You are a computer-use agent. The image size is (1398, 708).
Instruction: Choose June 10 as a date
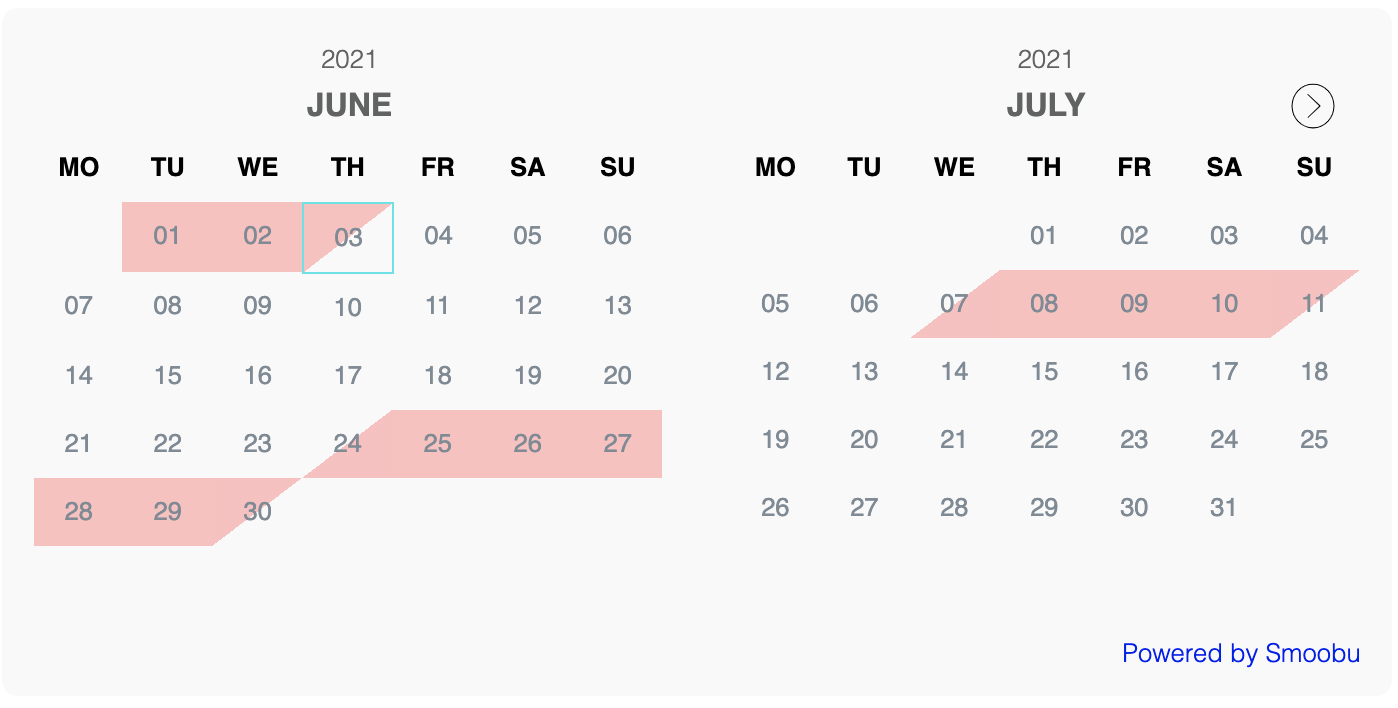pos(348,306)
